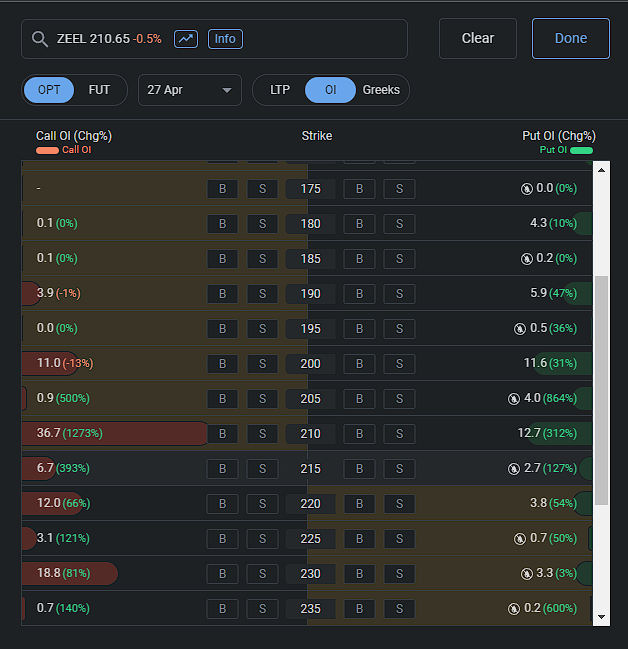Buy the 210 strike call
This screenshot has height=649, width=628.
pos(223,434)
